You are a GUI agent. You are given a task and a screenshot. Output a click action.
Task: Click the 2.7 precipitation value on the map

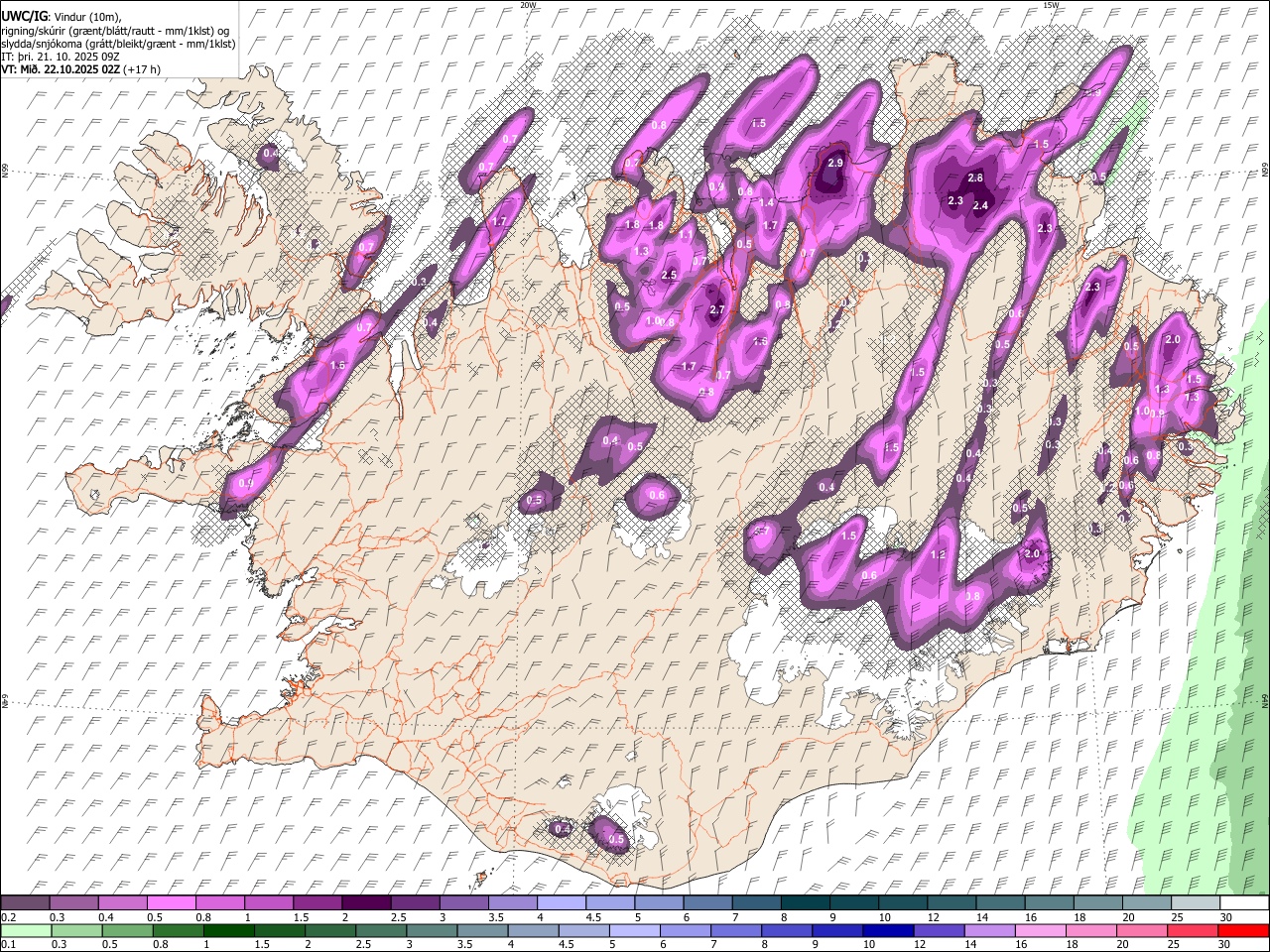[x=717, y=310]
